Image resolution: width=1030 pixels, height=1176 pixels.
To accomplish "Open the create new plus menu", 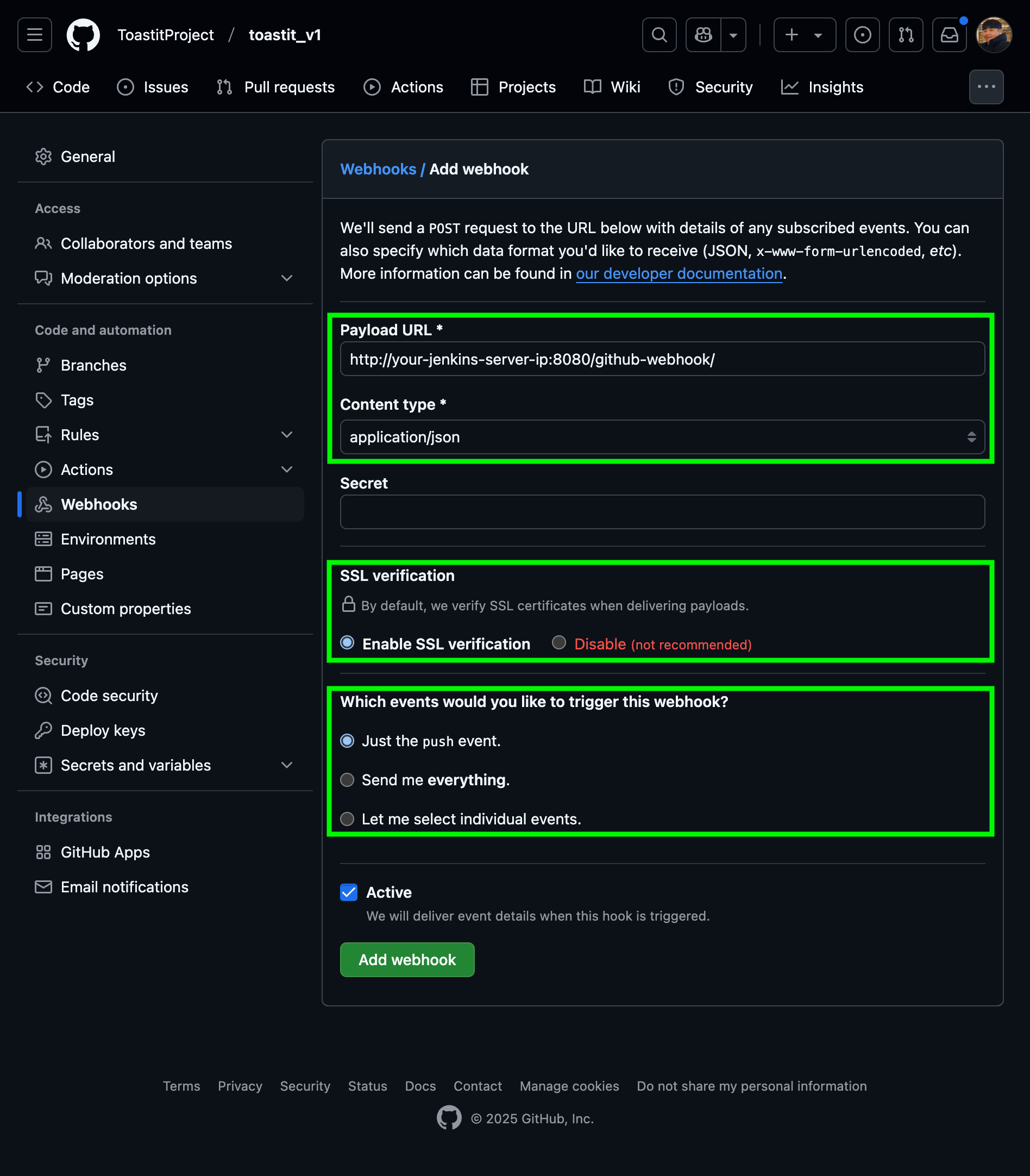I will click(x=805, y=35).
